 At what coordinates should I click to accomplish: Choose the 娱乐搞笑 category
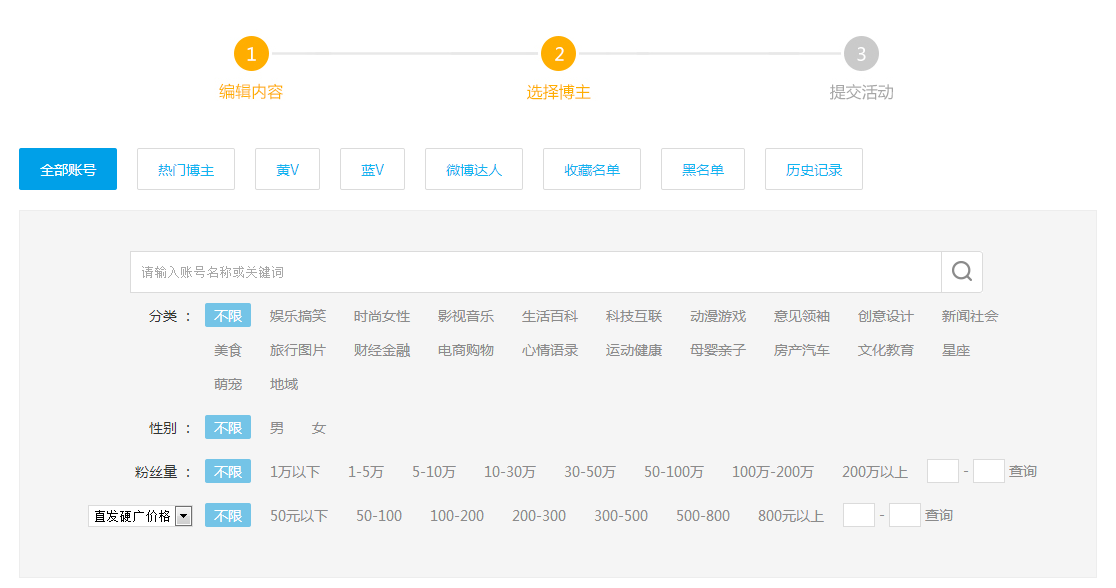298,316
